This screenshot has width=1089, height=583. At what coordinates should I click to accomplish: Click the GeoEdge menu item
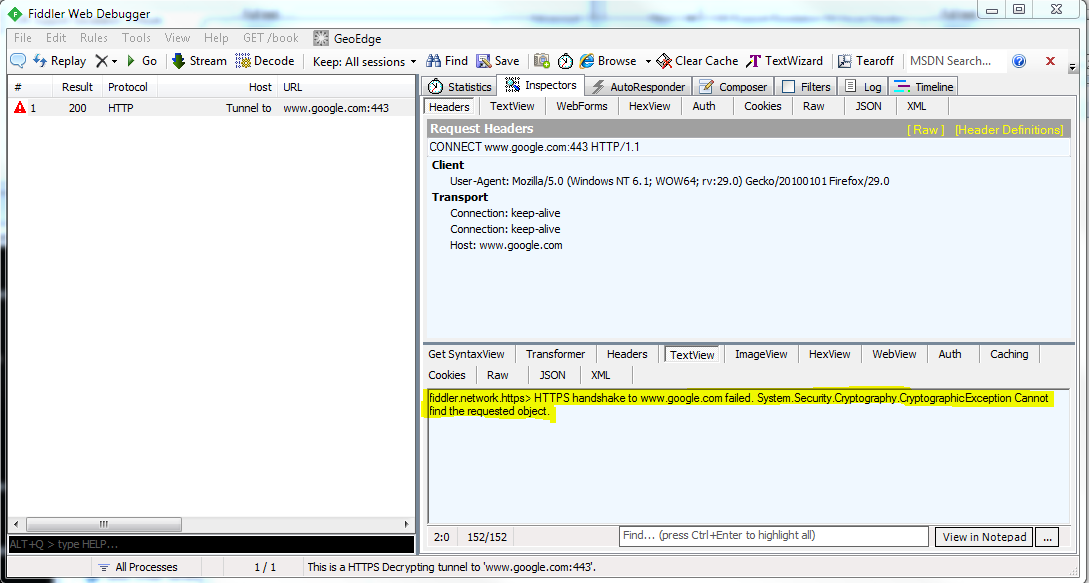347,38
